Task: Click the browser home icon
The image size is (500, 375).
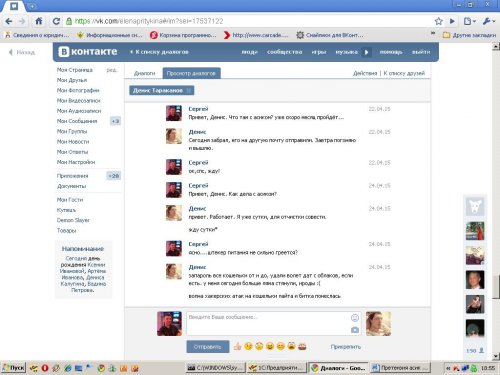Action: tap(39, 21)
